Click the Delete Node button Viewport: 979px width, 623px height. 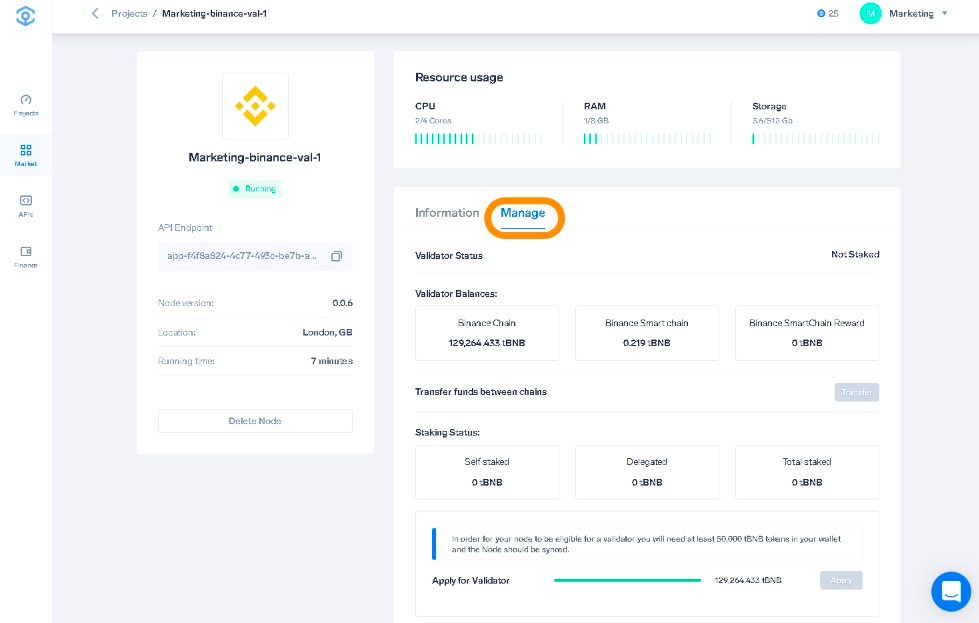tap(255, 421)
